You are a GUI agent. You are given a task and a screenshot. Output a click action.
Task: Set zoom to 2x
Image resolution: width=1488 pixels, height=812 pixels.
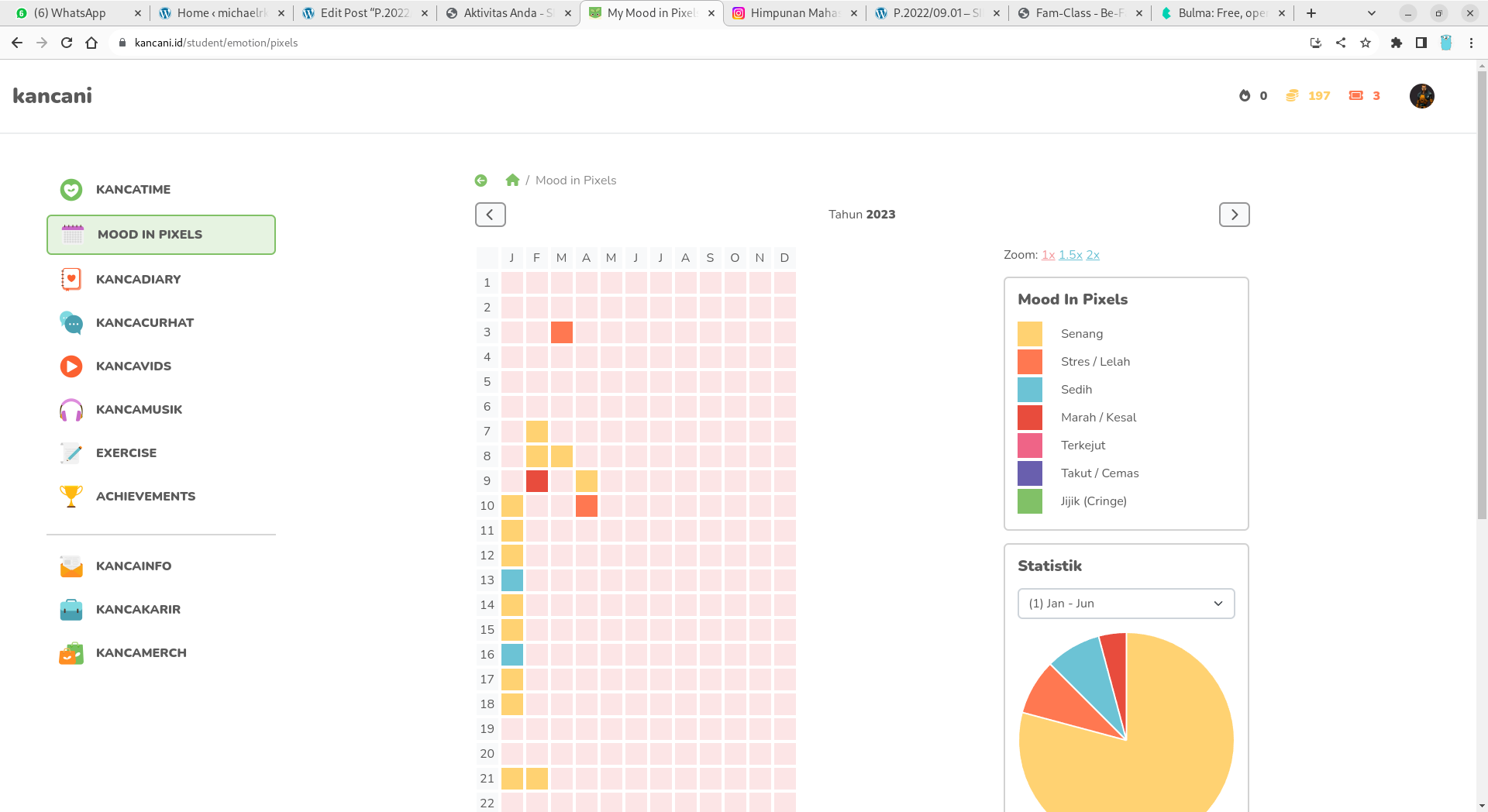click(1093, 255)
